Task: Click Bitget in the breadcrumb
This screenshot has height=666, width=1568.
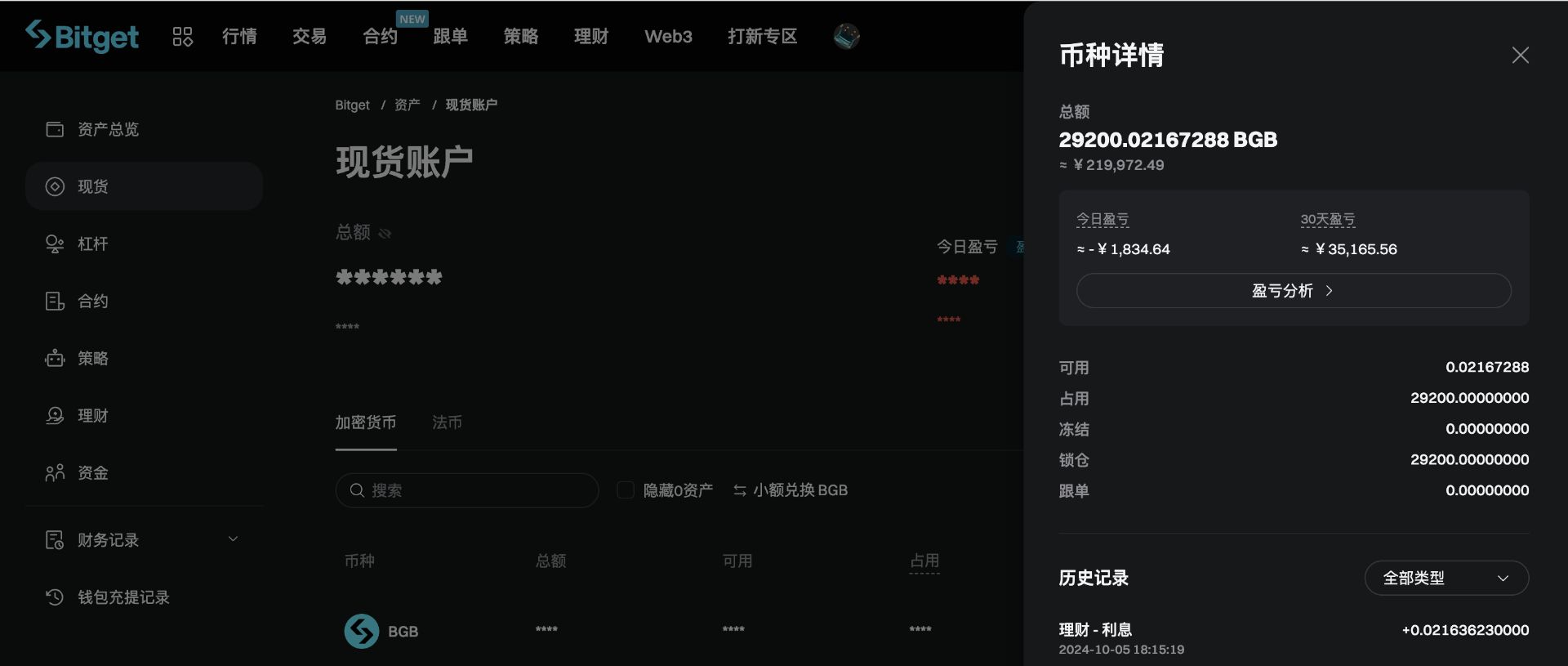Action: pos(352,105)
